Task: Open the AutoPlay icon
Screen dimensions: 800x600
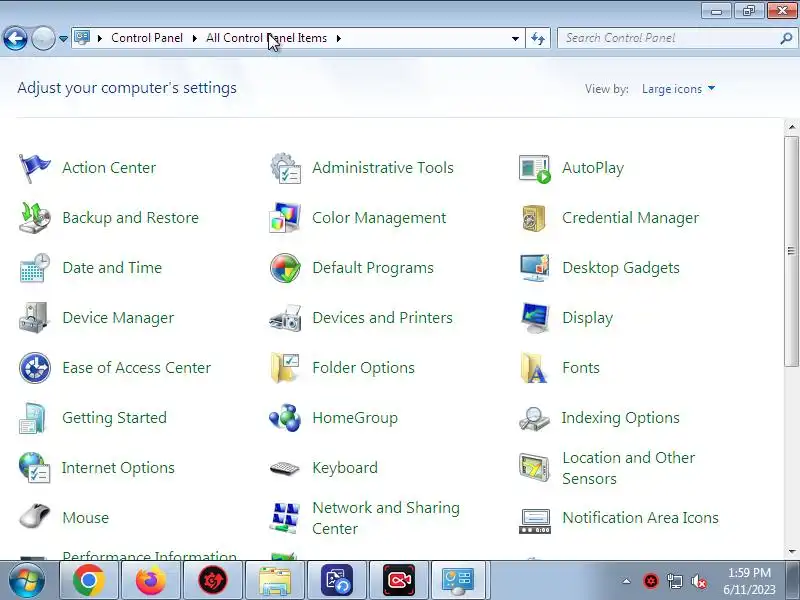Action: (535, 168)
